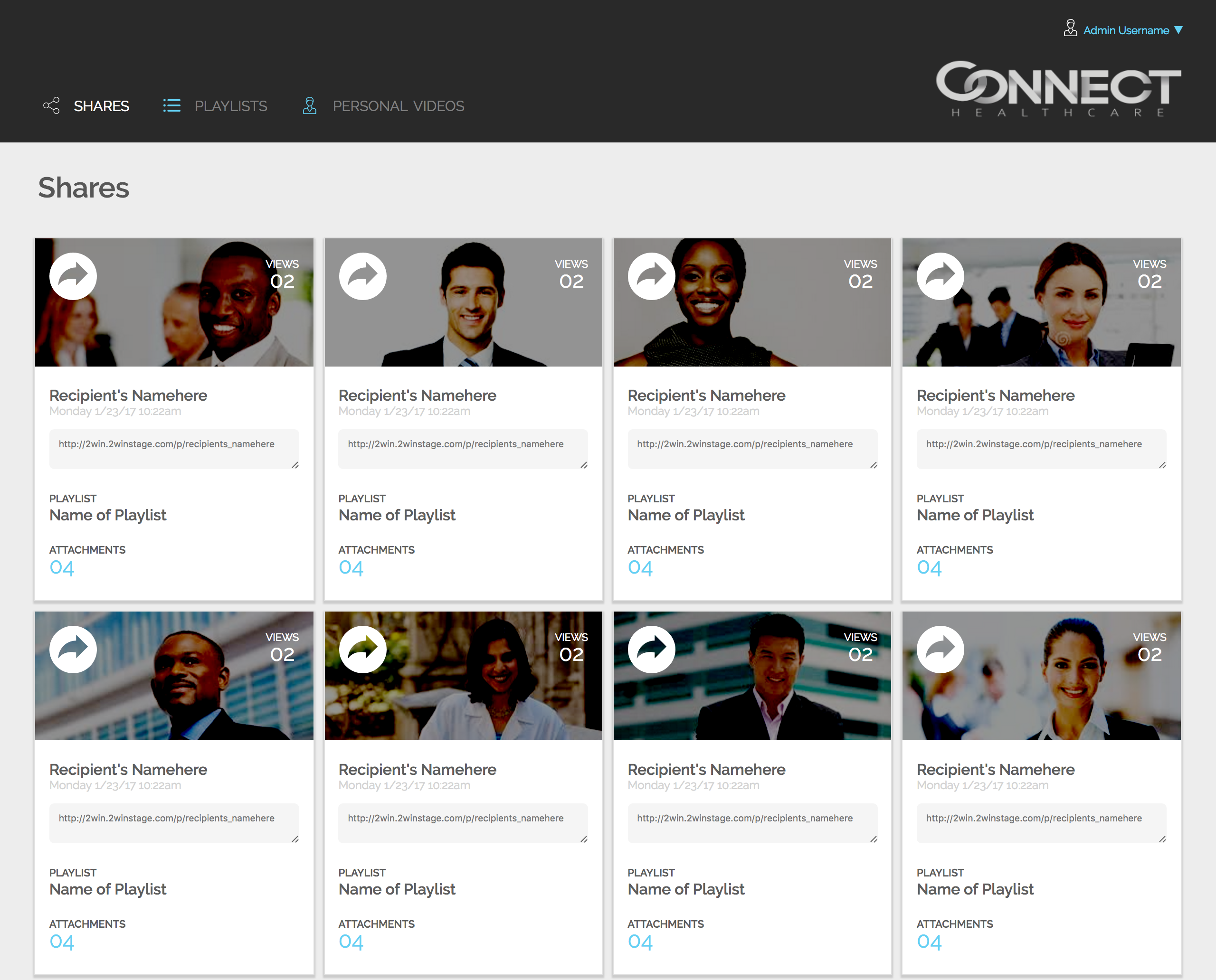Click share arrow on first card, top row
The width and height of the screenshot is (1216, 980).
73,276
